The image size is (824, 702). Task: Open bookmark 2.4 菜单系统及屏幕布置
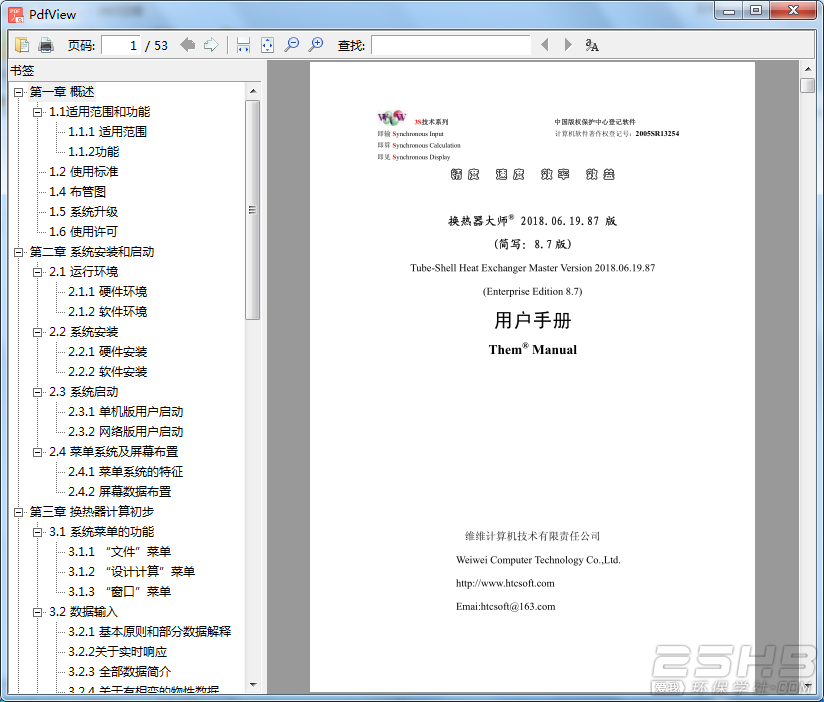(x=114, y=452)
